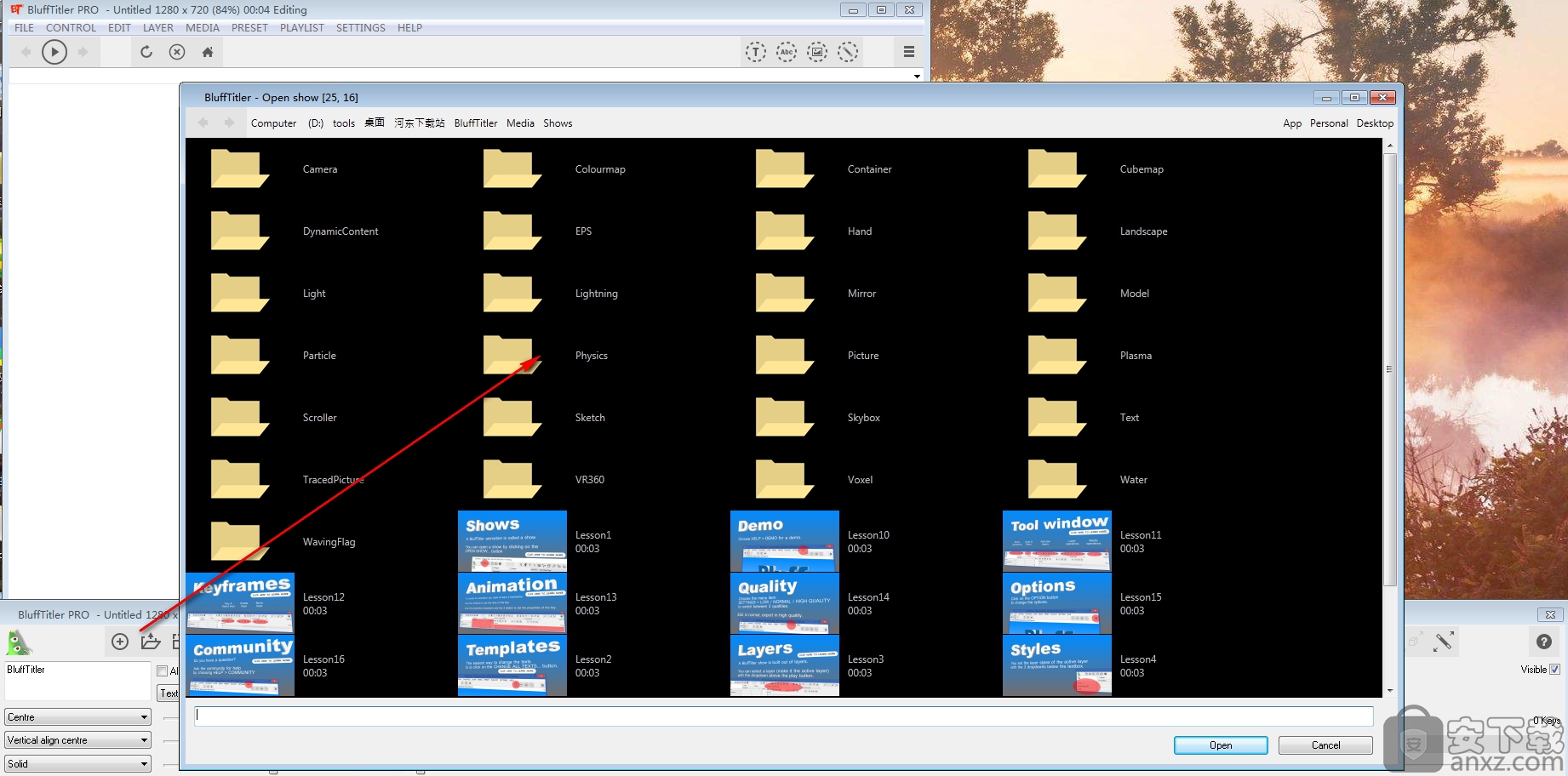This screenshot has width=1568, height=776.
Task: Click the Open button
Action: pos(1221,745)
